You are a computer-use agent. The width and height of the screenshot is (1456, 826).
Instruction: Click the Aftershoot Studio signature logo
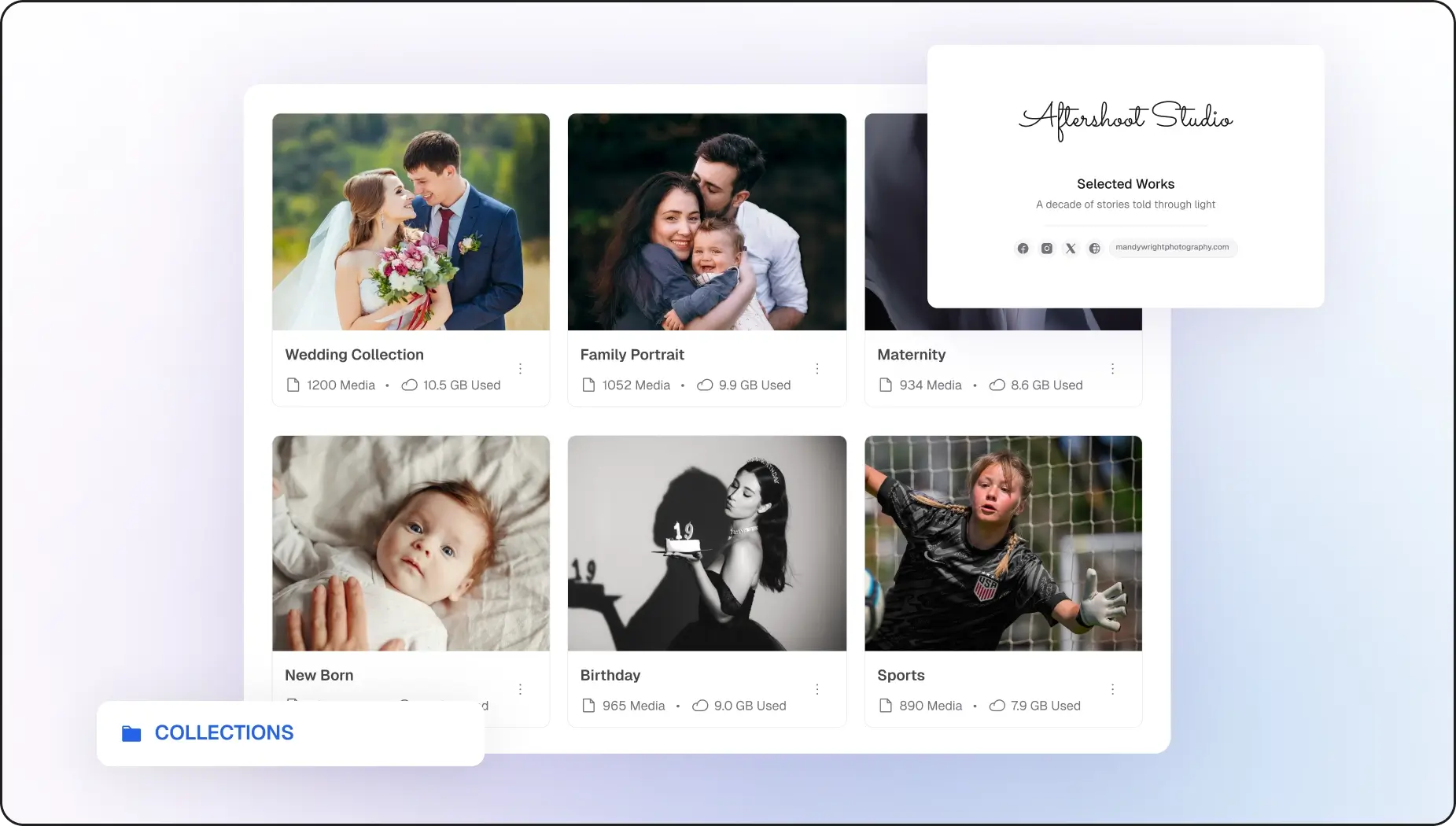pos(1126,120)
